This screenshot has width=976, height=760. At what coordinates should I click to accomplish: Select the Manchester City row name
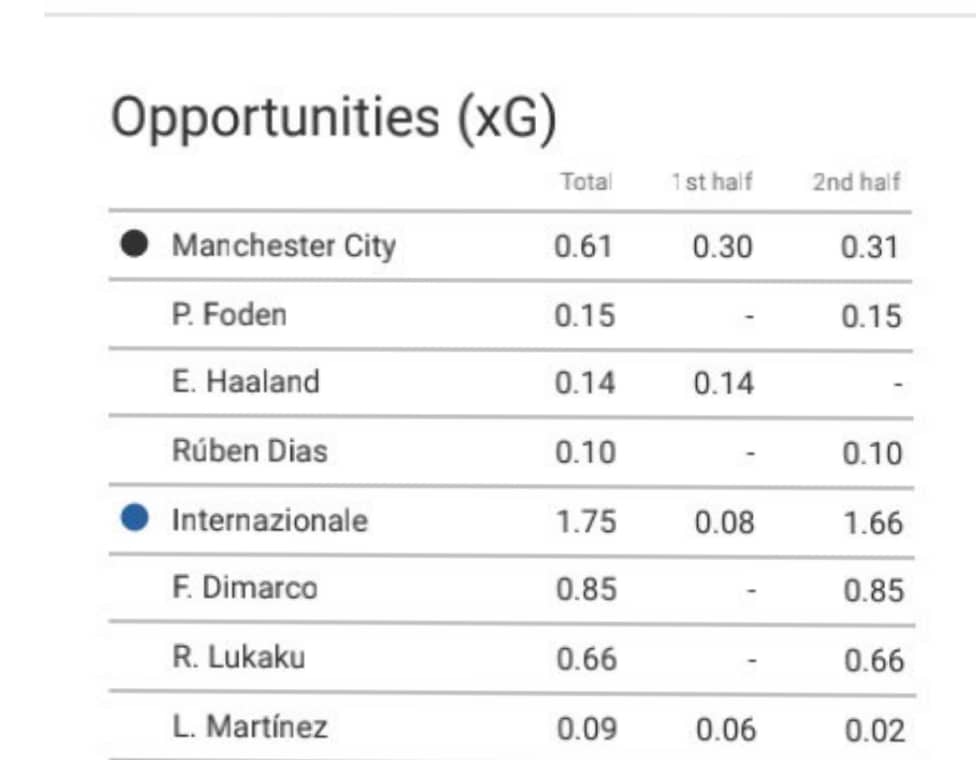[284, 246]
